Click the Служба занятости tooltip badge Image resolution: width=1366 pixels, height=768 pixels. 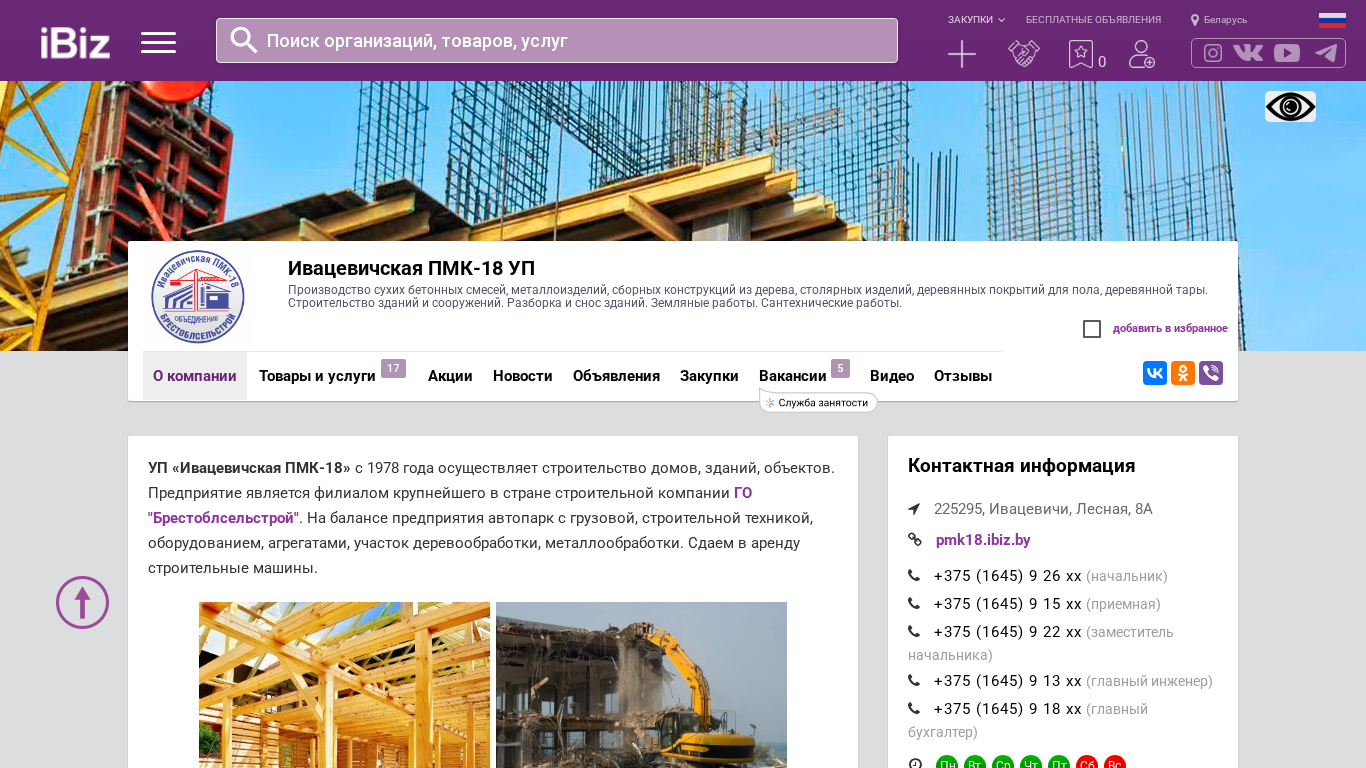(819, 402)
